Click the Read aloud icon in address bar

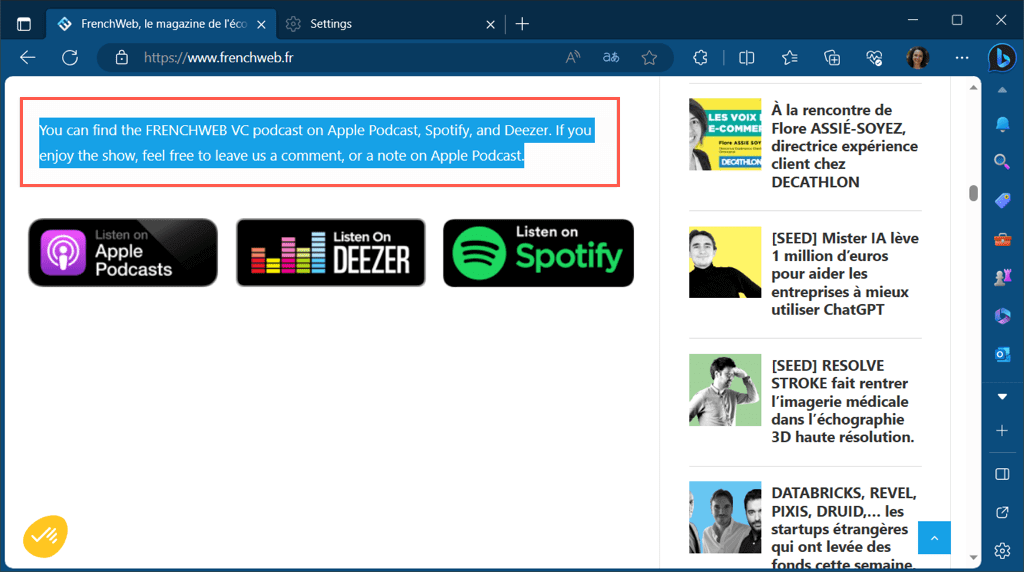[573, 58]
